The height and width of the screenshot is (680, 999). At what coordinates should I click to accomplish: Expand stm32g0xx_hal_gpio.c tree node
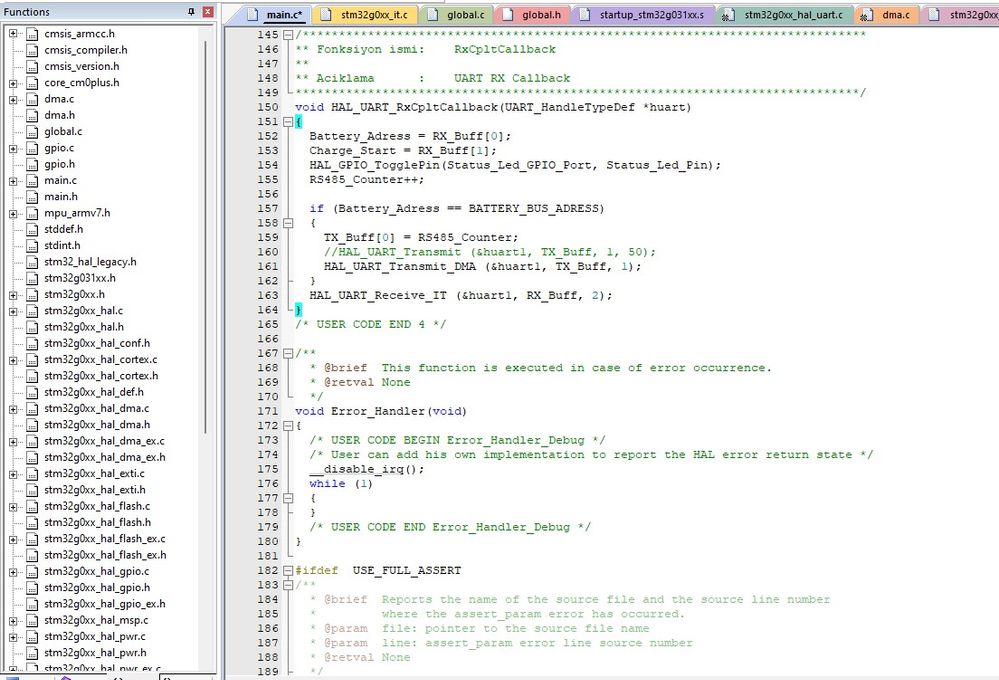coord(13,572)
